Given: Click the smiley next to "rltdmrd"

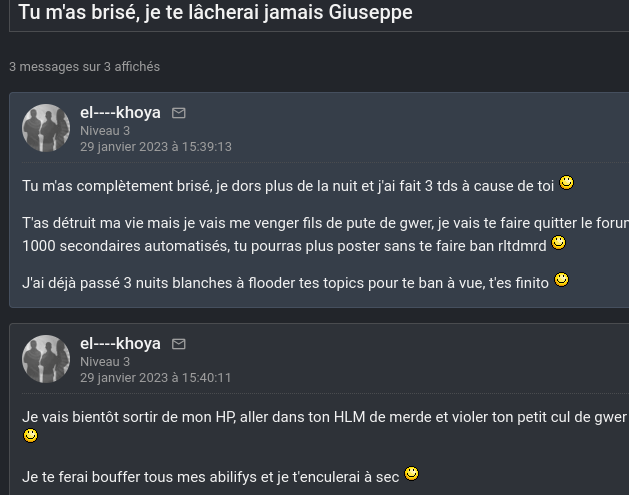Looking at the screenshot, I should tap(559, 242).
